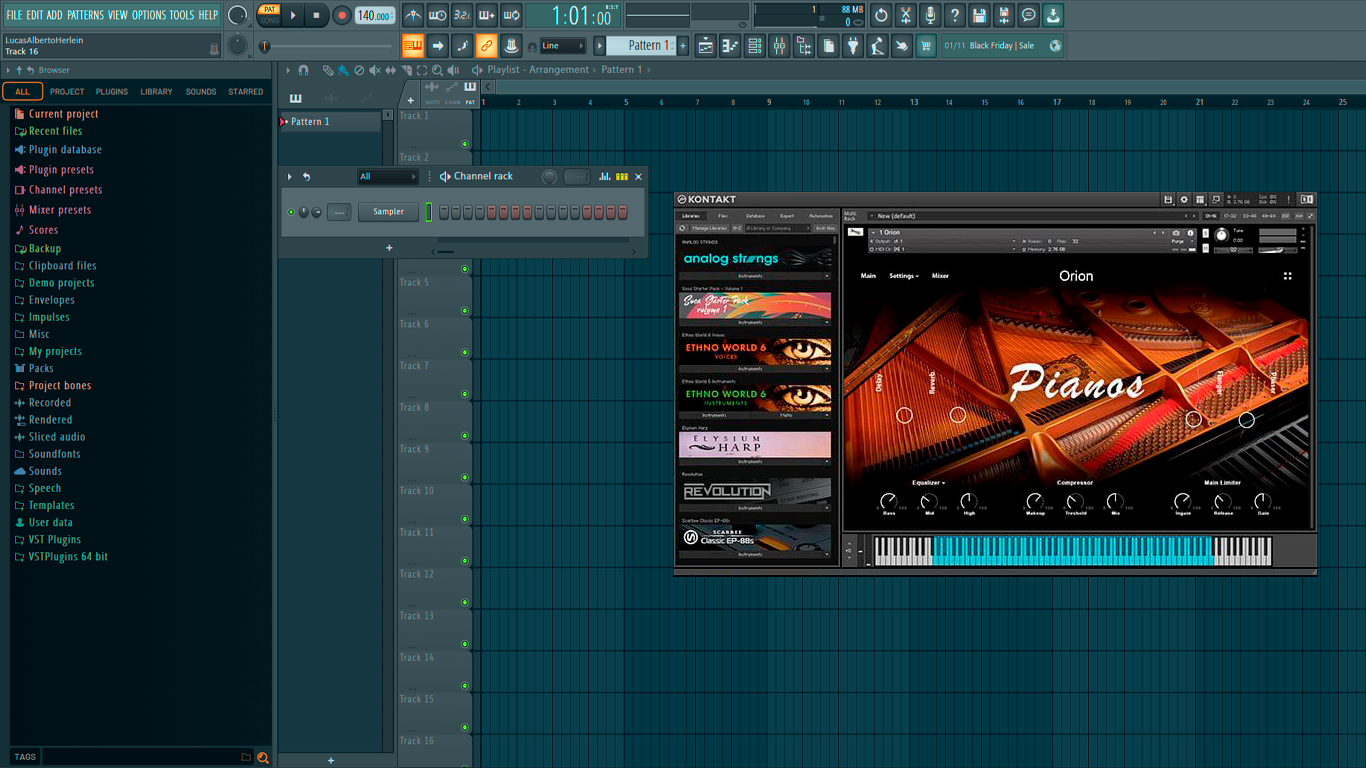This screenshot has height=768, width=1366.
Task: Click the transport Record button
Action: (341, 15)
